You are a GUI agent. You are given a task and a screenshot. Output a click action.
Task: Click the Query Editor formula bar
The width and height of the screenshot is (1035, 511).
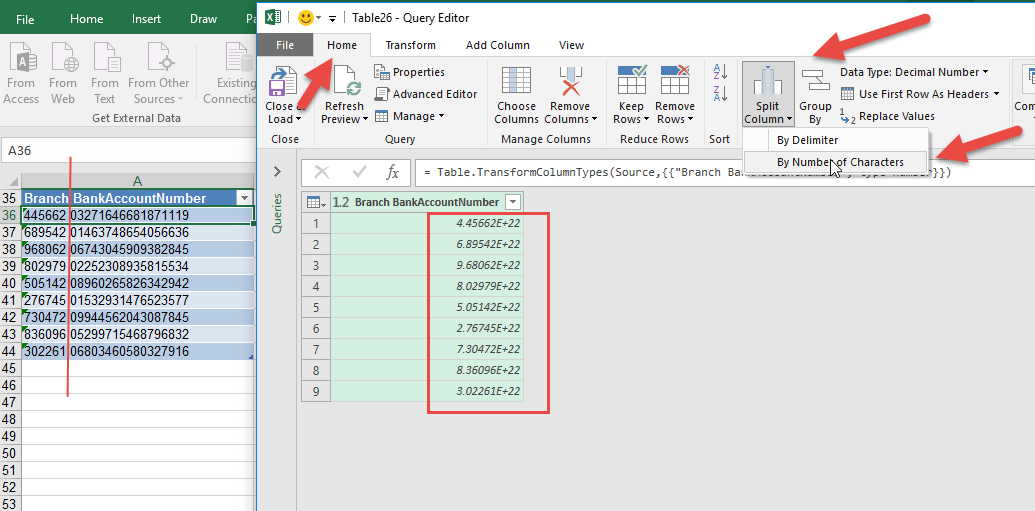click(723, 172)
